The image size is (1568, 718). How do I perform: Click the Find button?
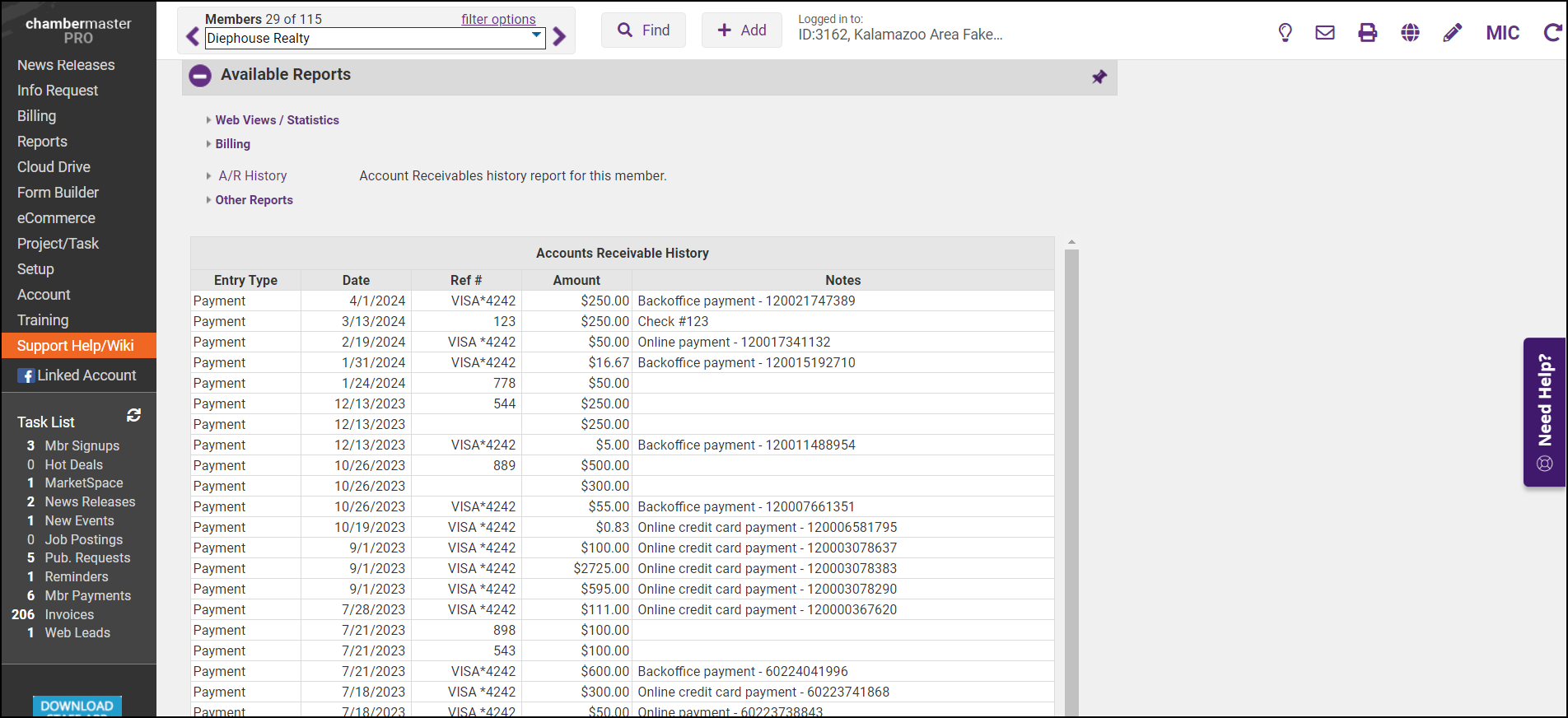643,30
